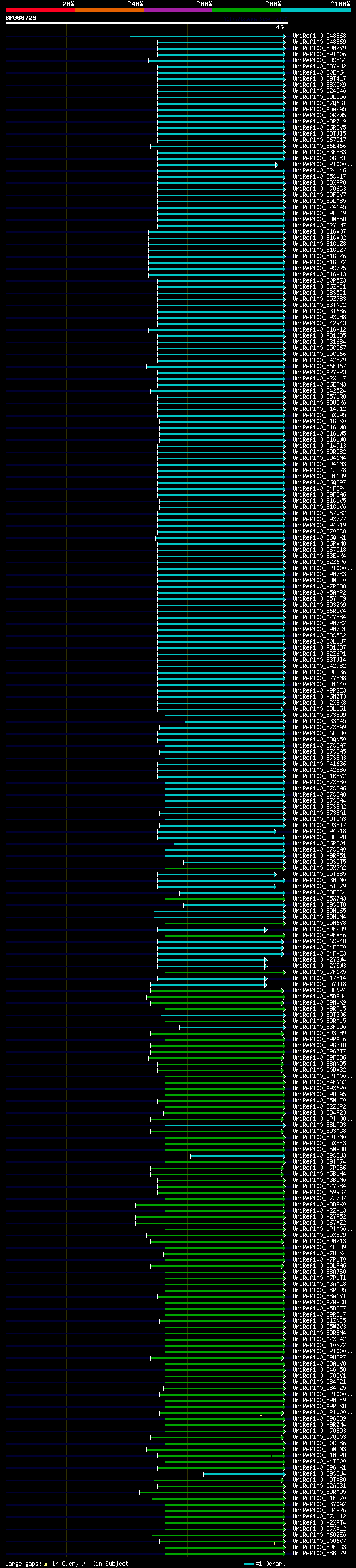The image size is (356, 1568).
Task: Select the UniRef100_Q0GZS1 label
Action: tap(319, 159)
